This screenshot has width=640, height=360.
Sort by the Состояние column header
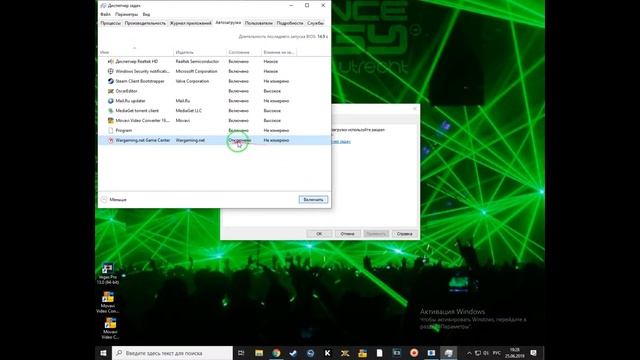[x=244, y=52]
